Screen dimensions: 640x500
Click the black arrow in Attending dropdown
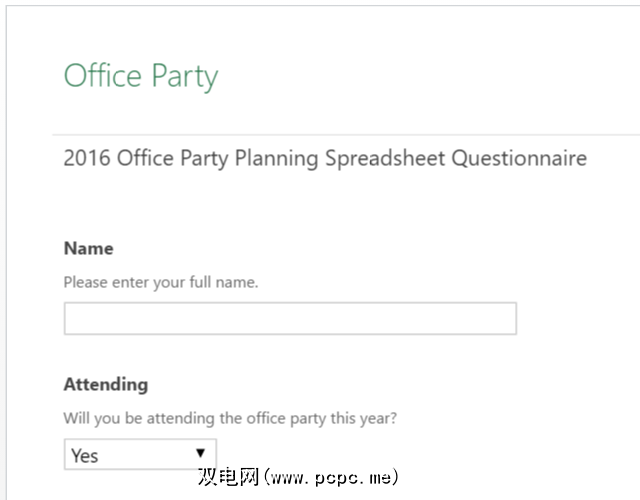pos(201,454)
